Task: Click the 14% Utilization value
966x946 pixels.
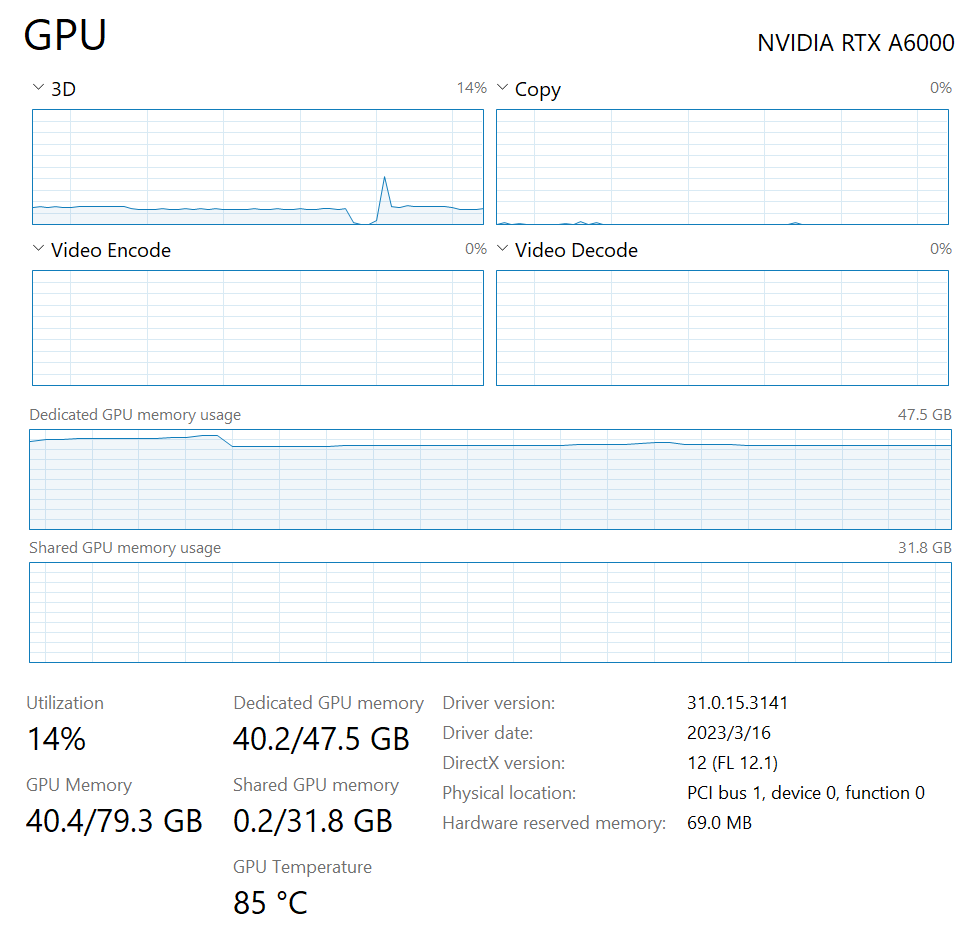Action: point(56,739)
